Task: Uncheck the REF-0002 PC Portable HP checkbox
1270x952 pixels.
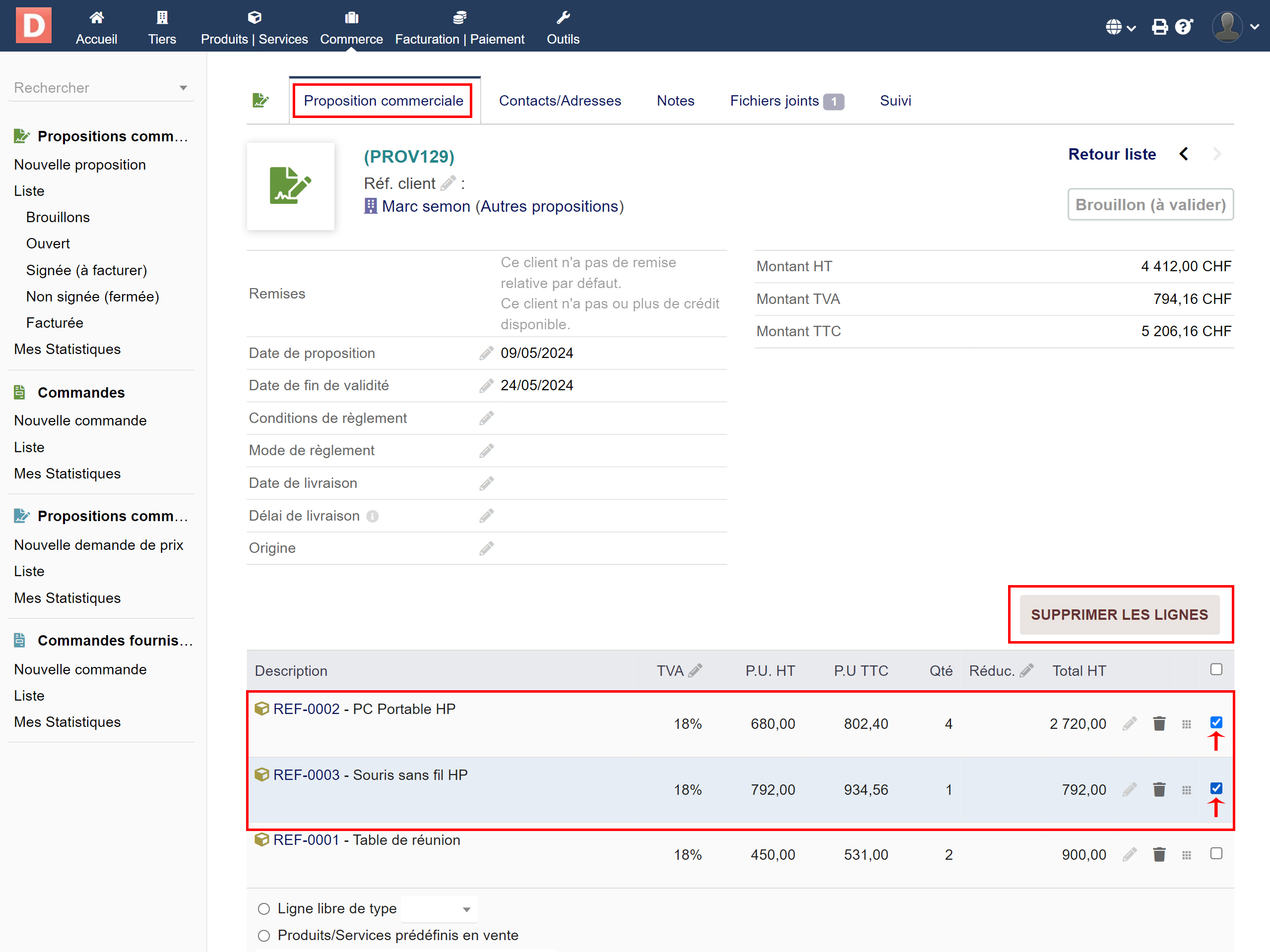Action: 1215,722
